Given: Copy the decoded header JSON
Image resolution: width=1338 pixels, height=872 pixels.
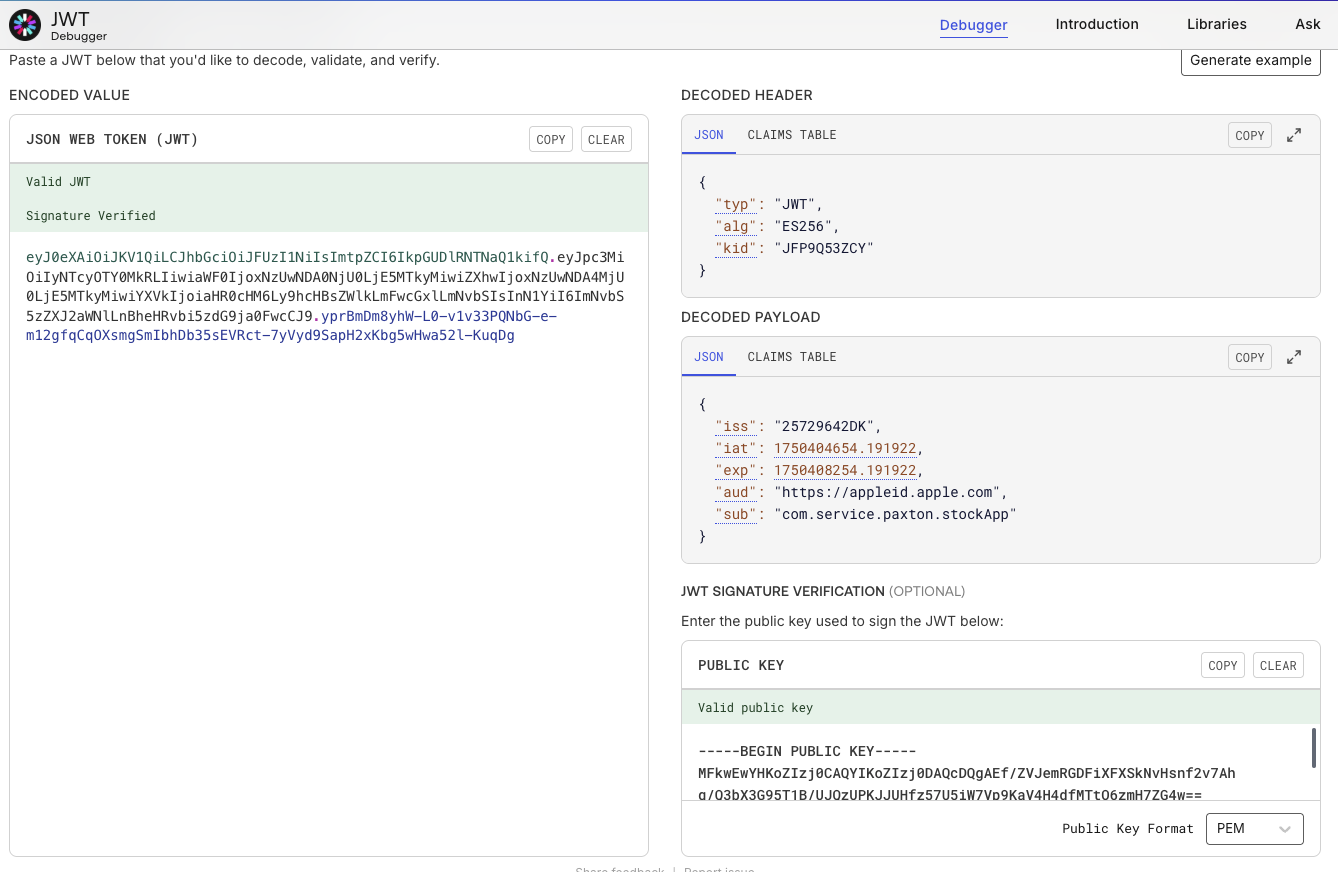Looking at the screenshot, I should (1250, 135).
